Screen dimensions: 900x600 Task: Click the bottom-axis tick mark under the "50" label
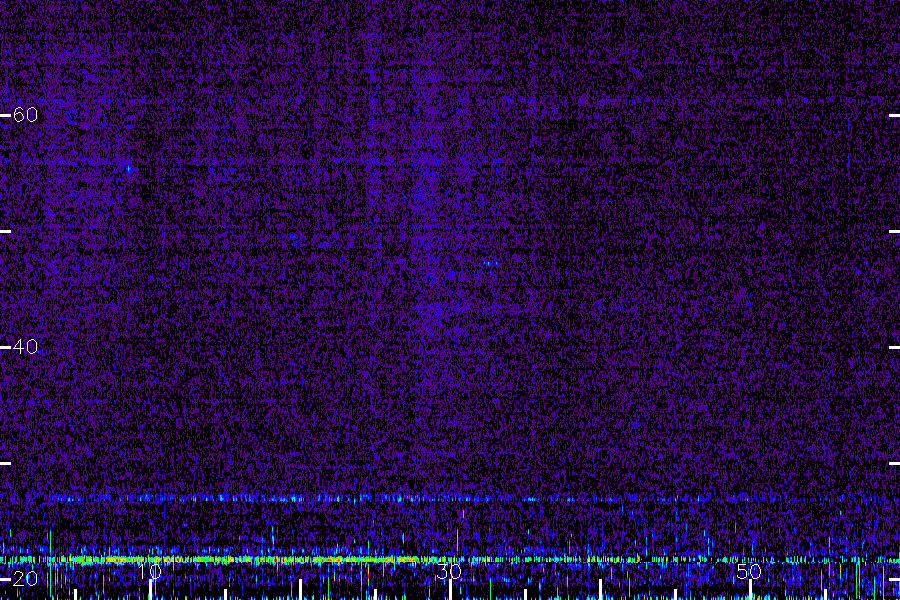point(750,590)
